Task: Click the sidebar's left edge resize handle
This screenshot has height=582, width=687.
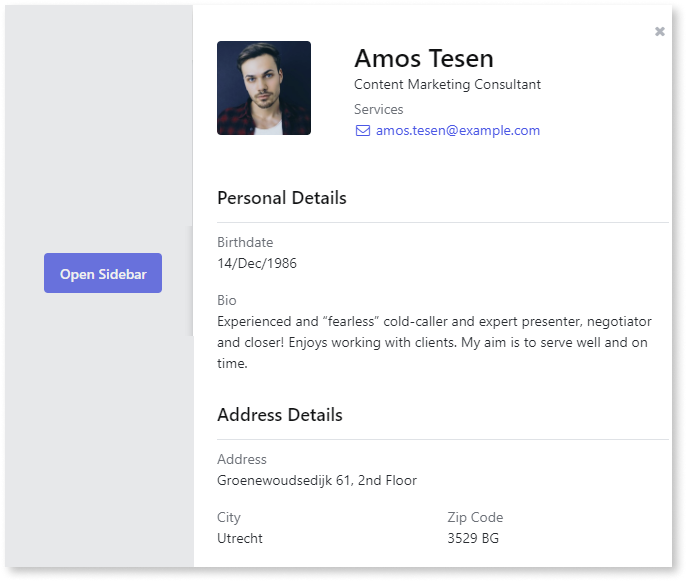Action: point(191,280)
